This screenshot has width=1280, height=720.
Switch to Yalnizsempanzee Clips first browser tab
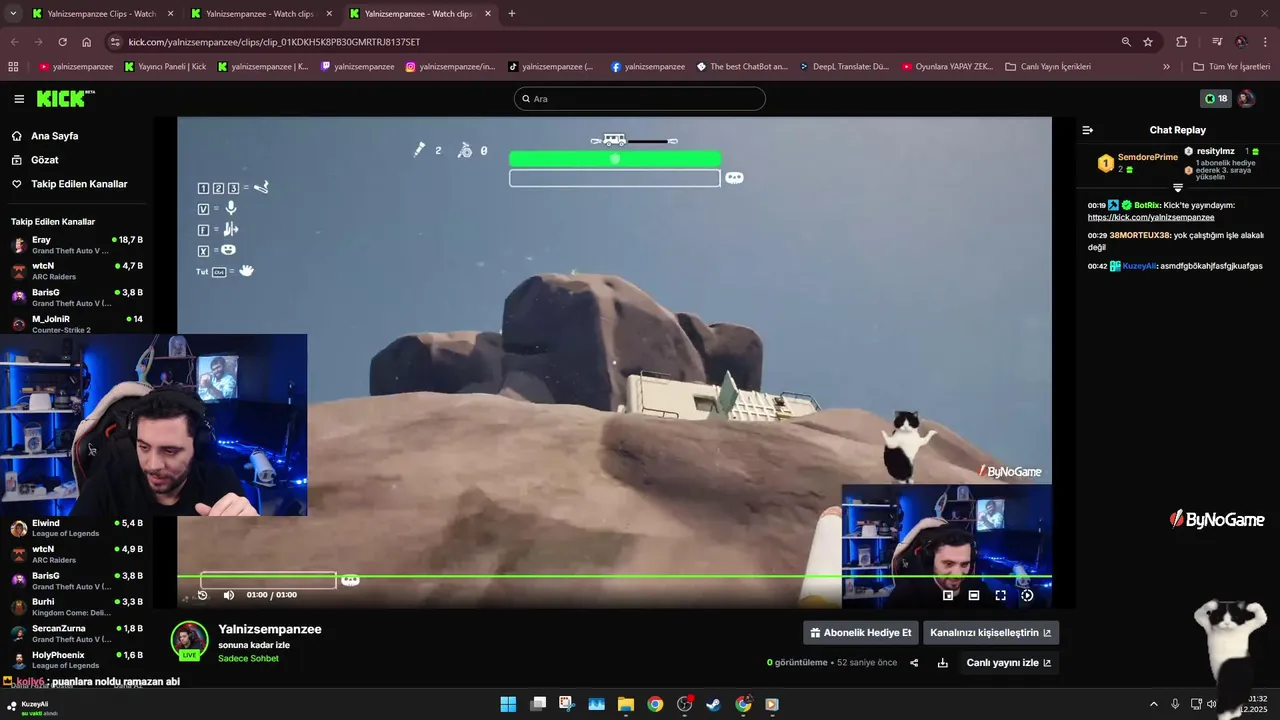click(x=101, y=14)
